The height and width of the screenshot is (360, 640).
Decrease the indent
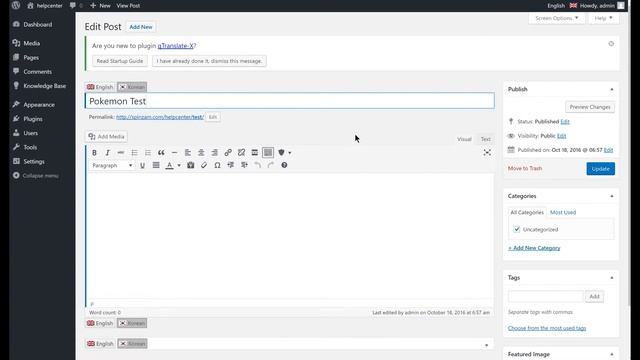[231, 165]
